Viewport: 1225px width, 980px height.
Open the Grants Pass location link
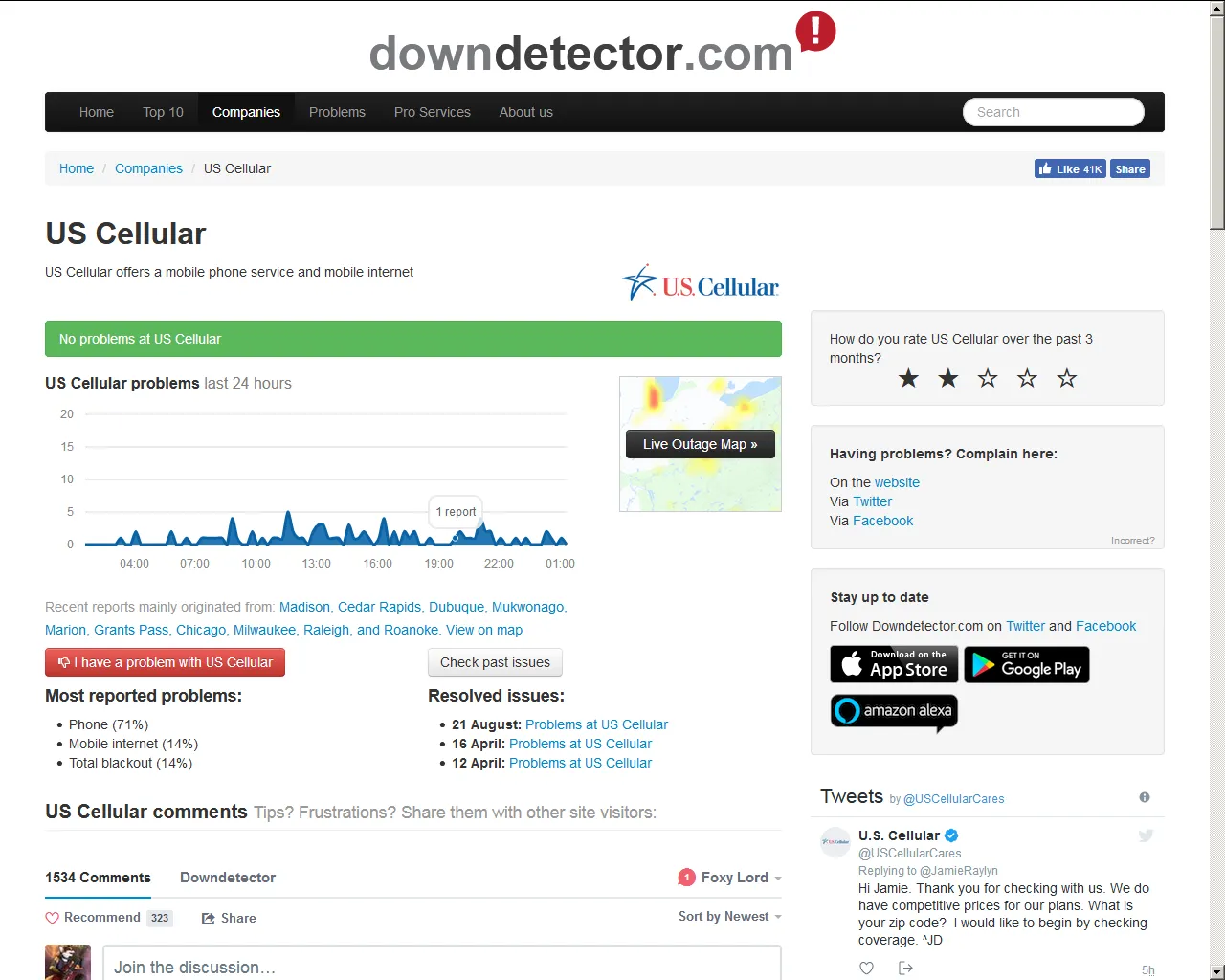pos(131,630)
